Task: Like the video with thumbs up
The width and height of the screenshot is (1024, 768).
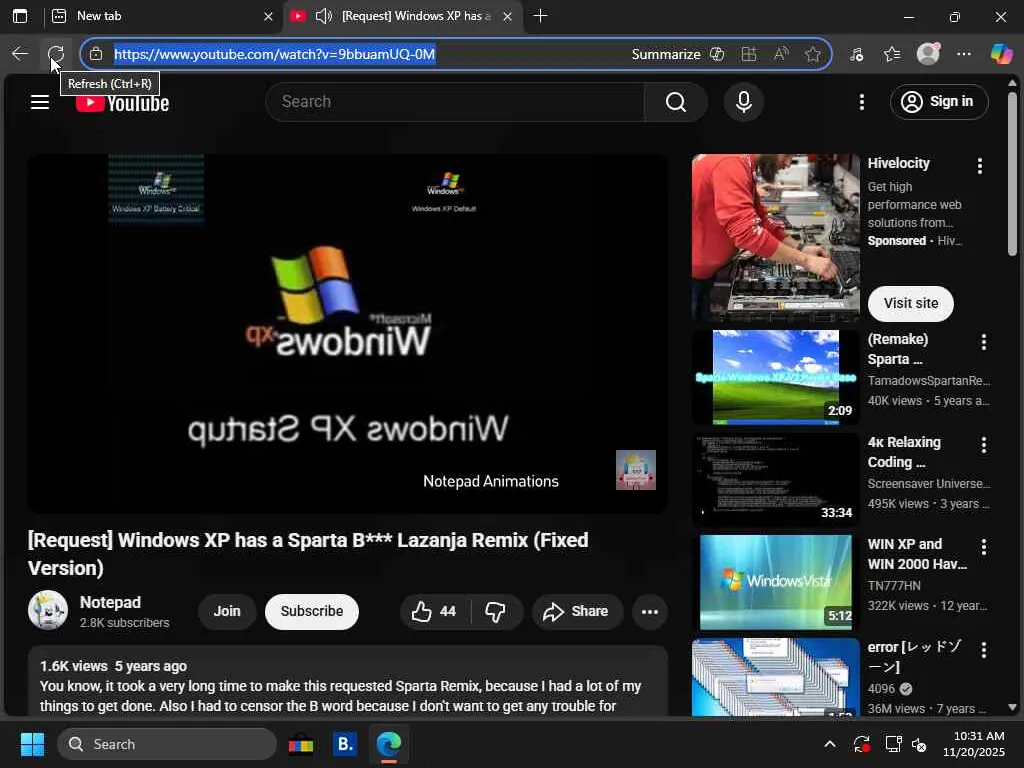Action: tap(434, 611)
